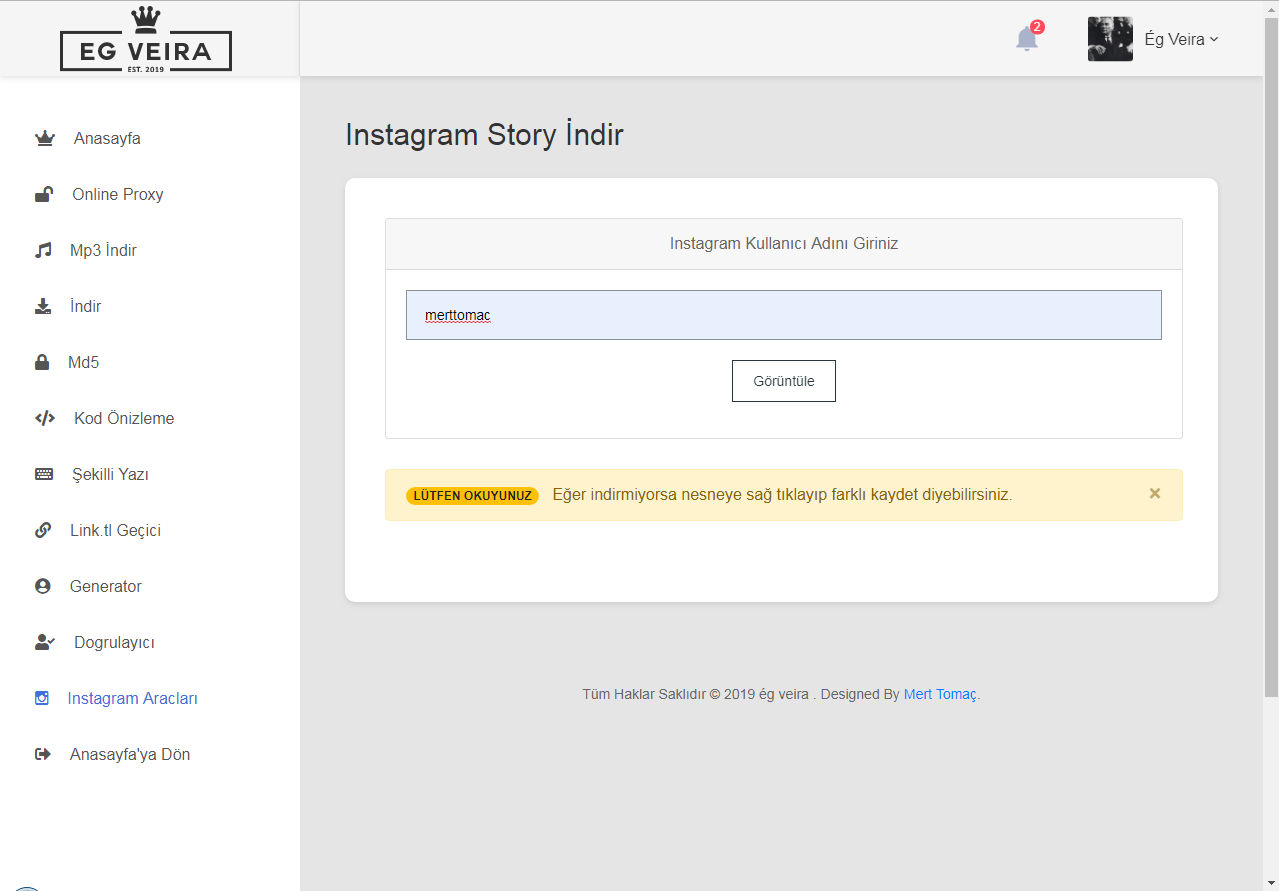This screenshot has width=1279, height=891.
Task: Dismiss the yellow LÜTFEN OKUYUNUZ alert
Action: [1155, 493]
